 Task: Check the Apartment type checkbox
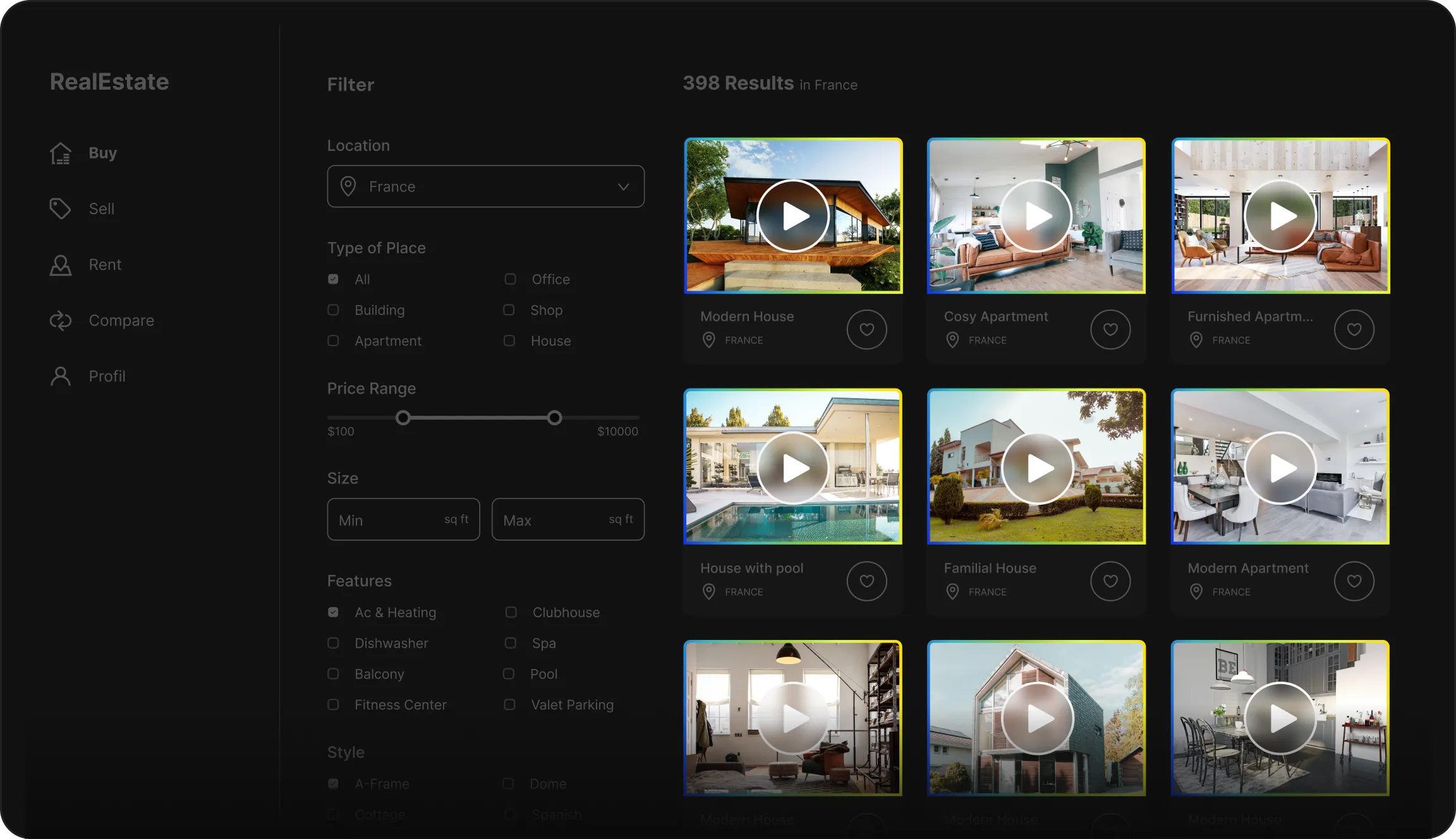click(333, 341)
